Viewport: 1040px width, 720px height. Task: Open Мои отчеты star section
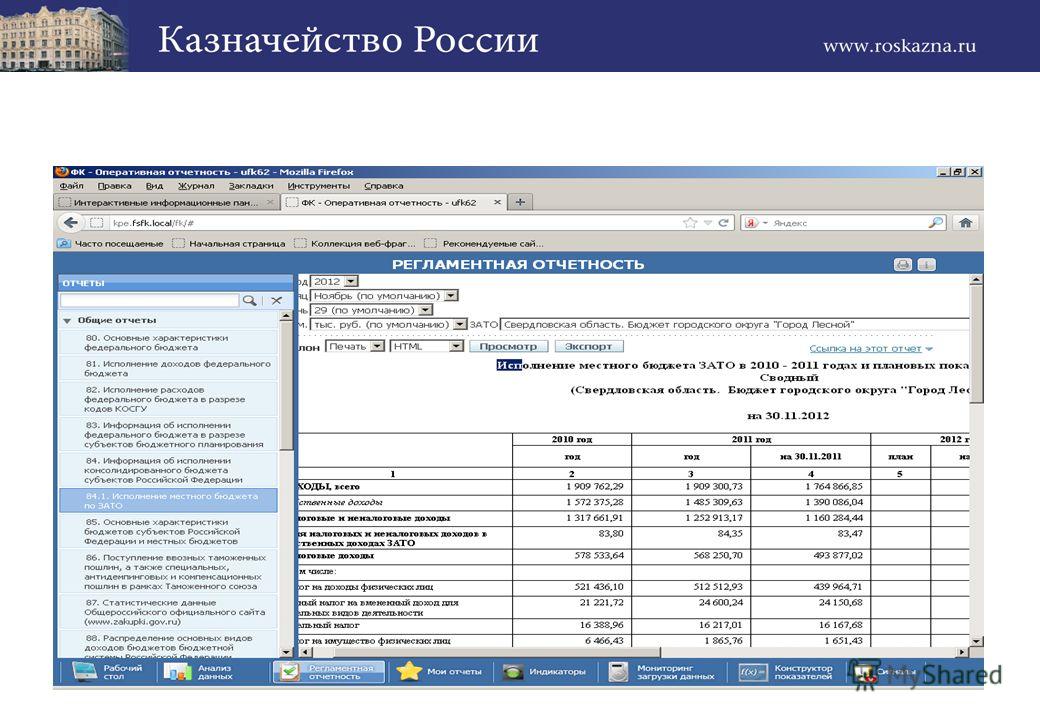[439, 672]
